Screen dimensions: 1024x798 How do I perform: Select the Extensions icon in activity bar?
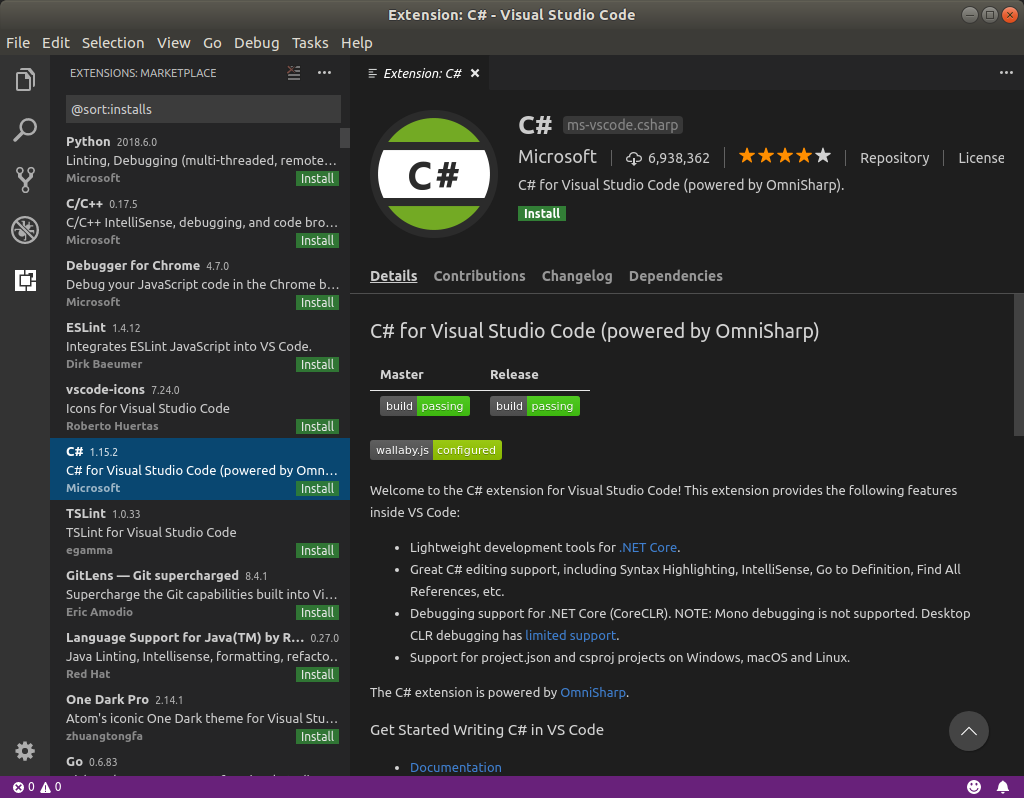pyautogui.click(x=25, y=283)
